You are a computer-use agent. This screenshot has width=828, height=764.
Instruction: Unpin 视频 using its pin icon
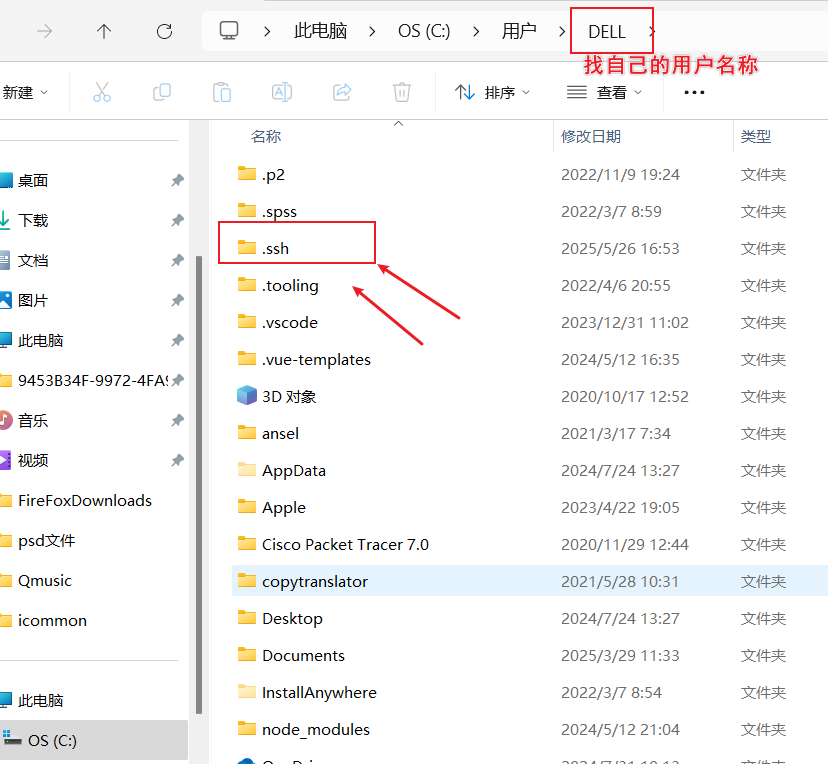(177, 460)
